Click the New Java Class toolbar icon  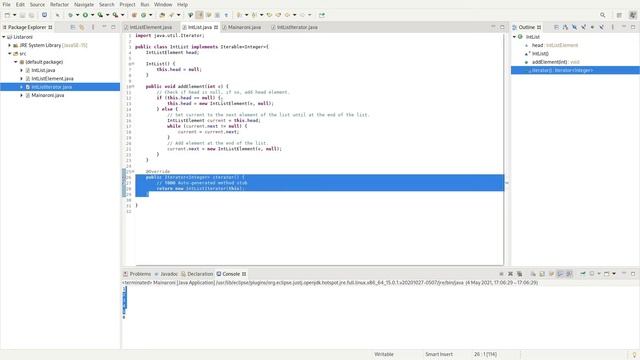(143, 15)
